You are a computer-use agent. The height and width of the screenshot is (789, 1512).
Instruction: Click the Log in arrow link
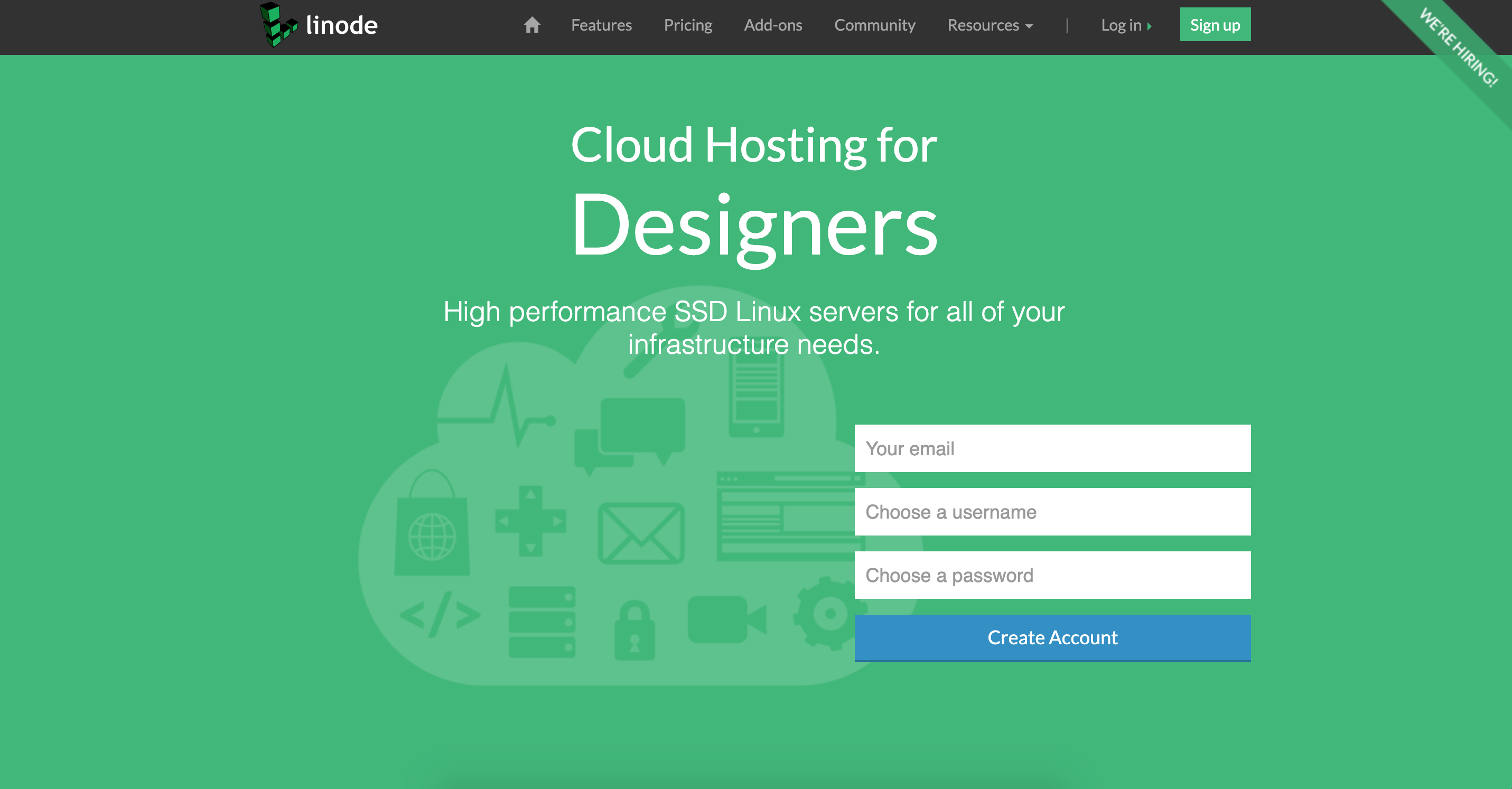point(1125,25)
